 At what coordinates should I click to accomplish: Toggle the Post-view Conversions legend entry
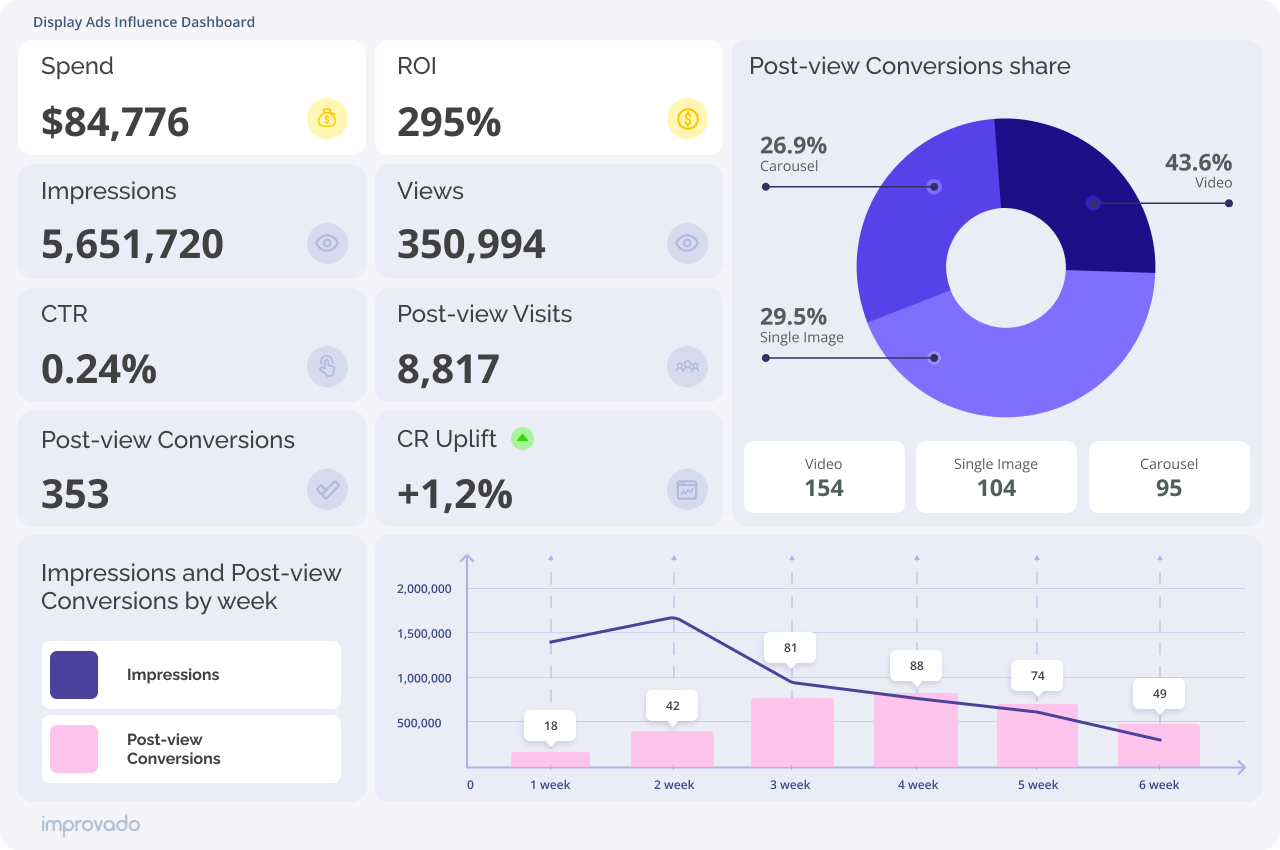click(x=191, y=749)
